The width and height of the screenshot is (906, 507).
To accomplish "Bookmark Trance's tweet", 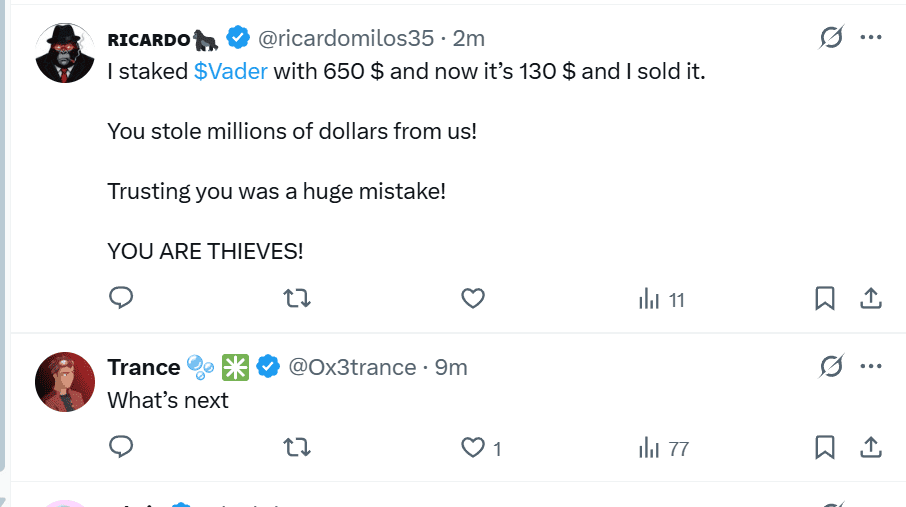I will [x=824, y=447].
